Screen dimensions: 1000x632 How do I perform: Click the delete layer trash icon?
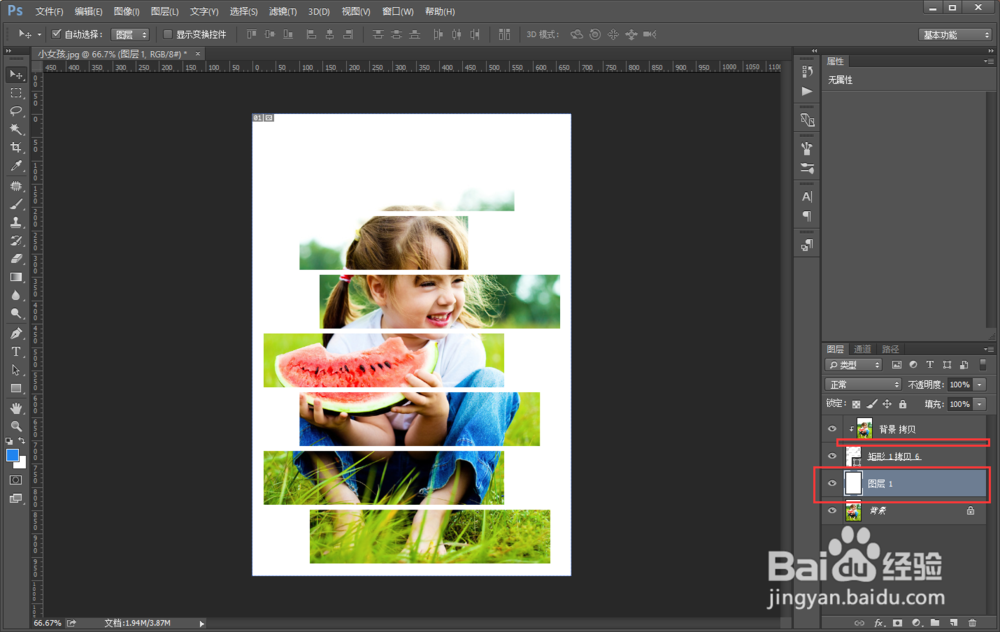pyautogui.click(x=973, y=622)
